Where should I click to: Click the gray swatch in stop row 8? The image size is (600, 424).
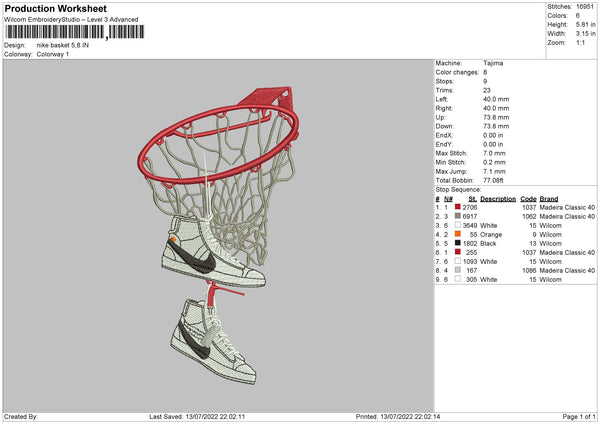click(x=458, y=270)
